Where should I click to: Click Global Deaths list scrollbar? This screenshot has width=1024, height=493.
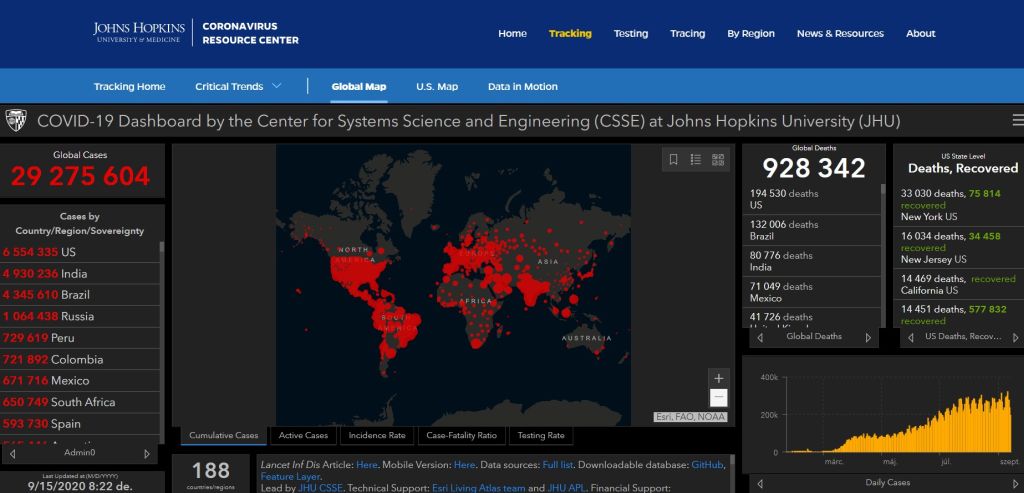click(x=883, y=255)
